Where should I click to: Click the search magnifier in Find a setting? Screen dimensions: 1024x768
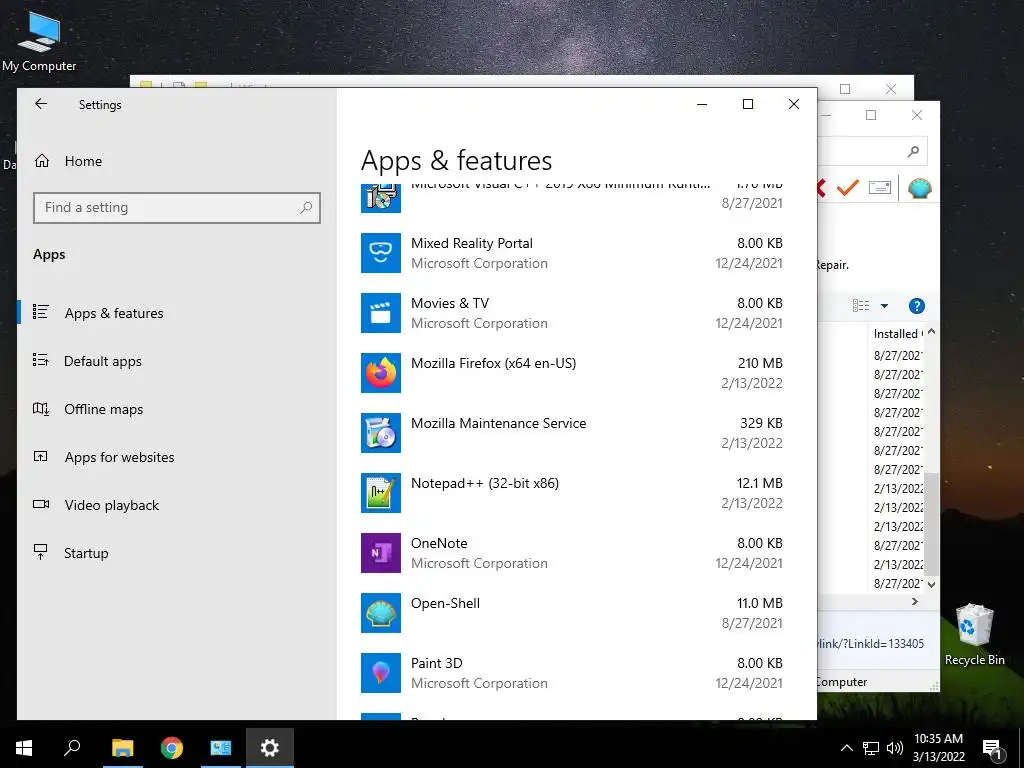tap(306, 208)
